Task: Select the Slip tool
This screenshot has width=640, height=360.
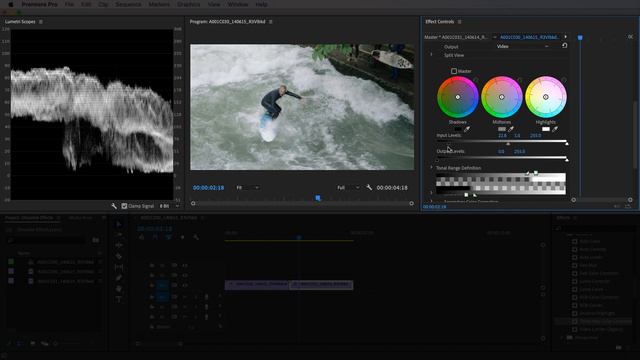Action: 119,267
